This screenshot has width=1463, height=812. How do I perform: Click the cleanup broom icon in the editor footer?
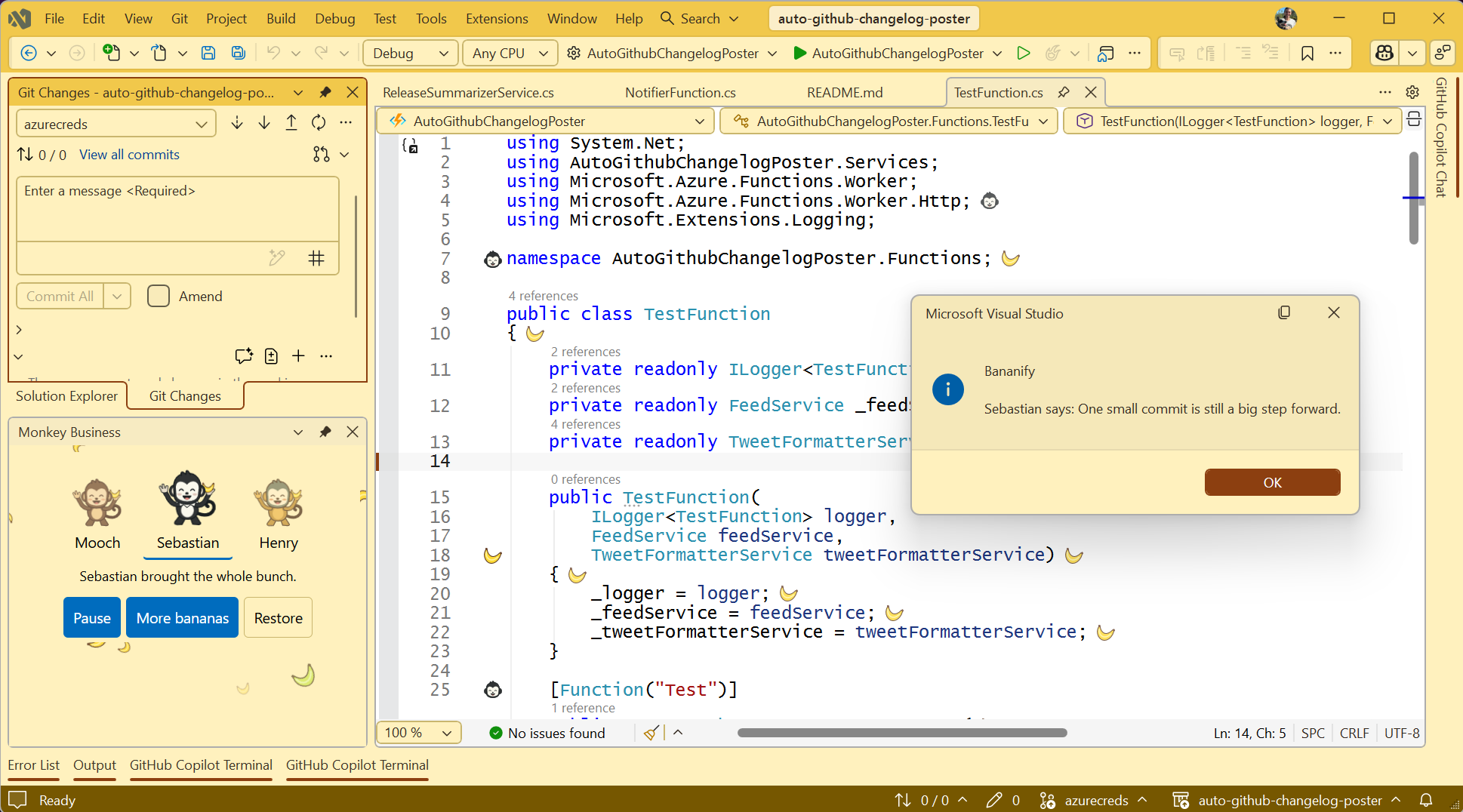point(651,733)
